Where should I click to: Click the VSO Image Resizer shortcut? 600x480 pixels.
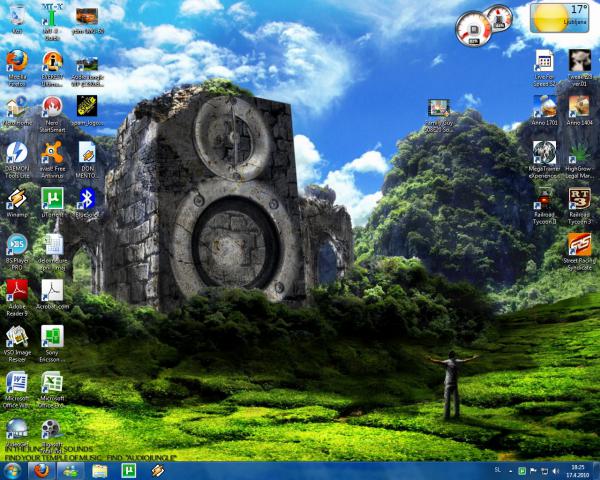(x=17, y=336)
